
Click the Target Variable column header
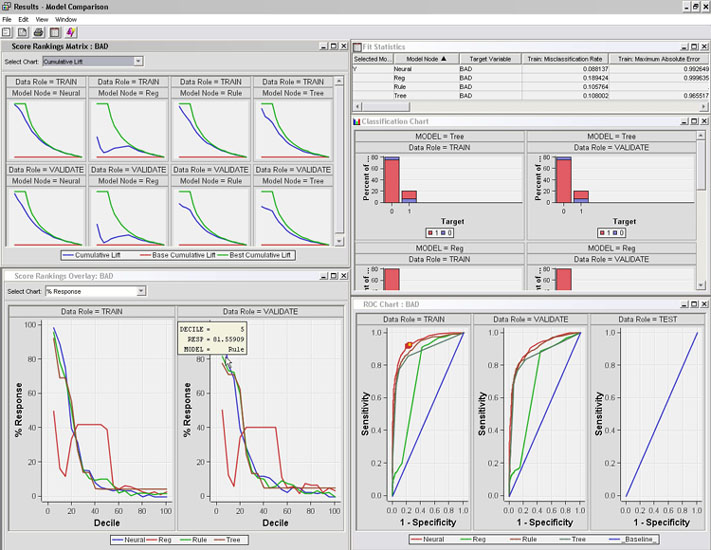click(x=490, y=59)
